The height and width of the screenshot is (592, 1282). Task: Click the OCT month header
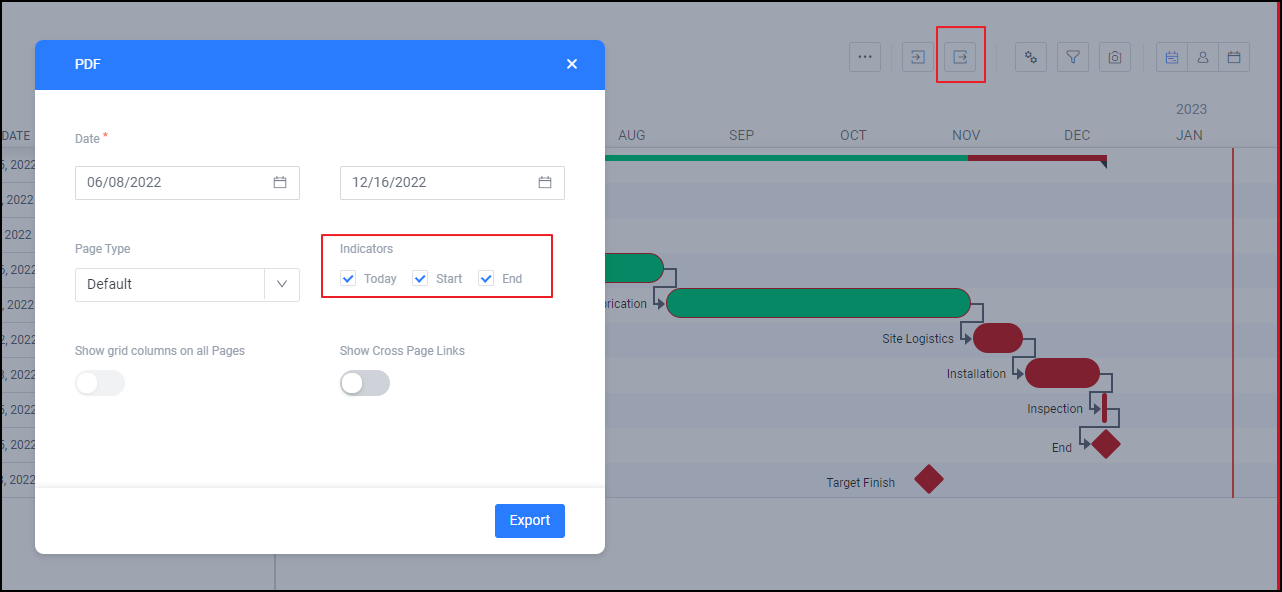tap(853, 135)
